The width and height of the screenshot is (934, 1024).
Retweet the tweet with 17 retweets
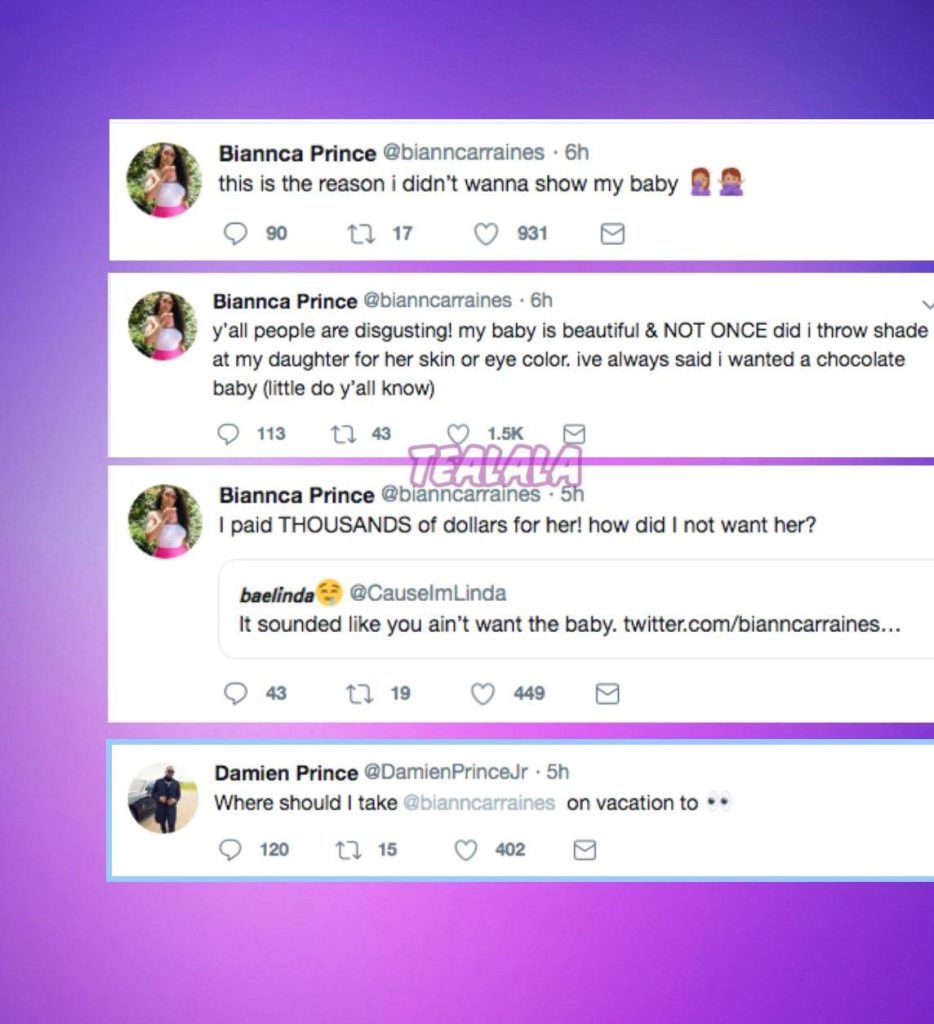361,233
